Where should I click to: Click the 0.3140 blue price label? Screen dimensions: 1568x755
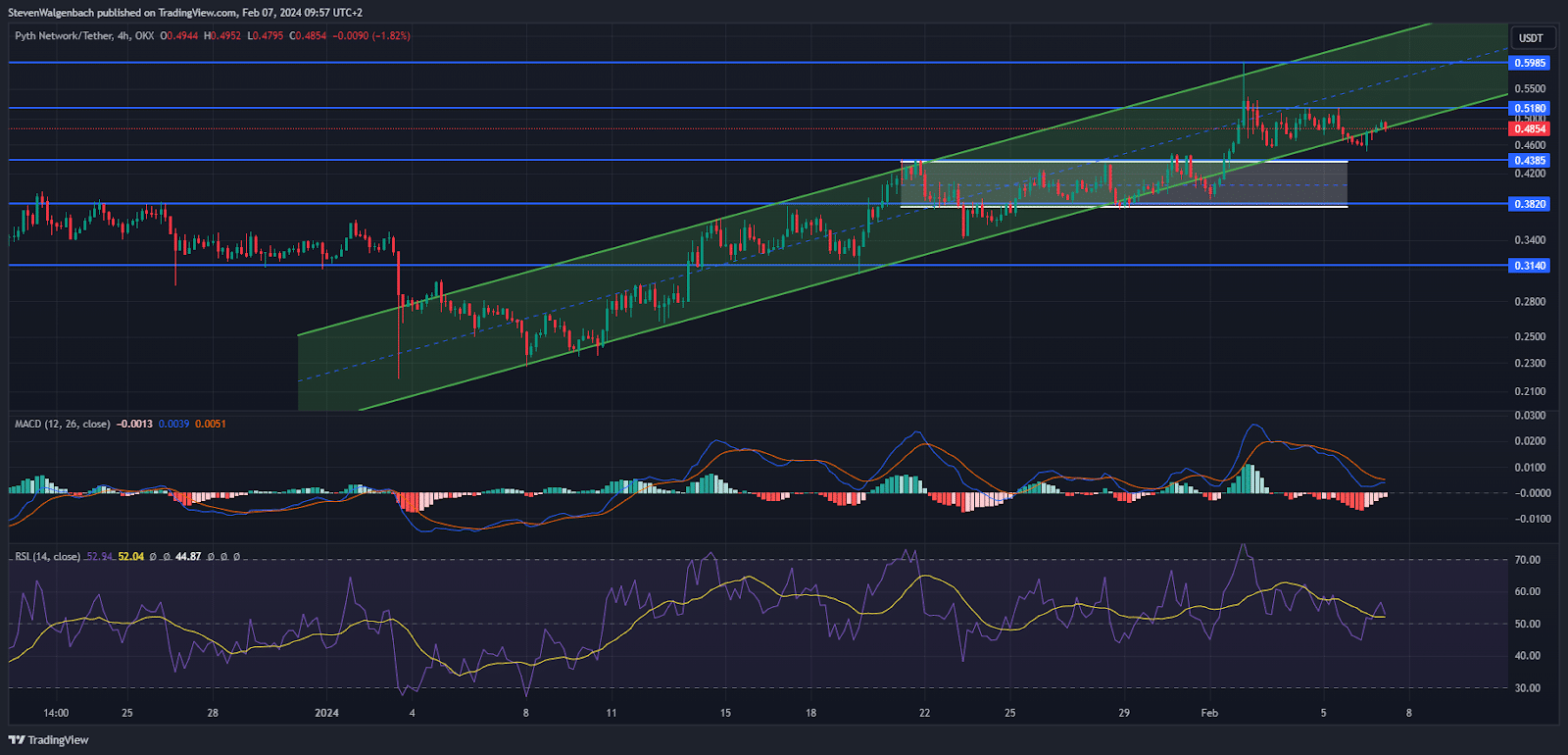pos(1530,266)
